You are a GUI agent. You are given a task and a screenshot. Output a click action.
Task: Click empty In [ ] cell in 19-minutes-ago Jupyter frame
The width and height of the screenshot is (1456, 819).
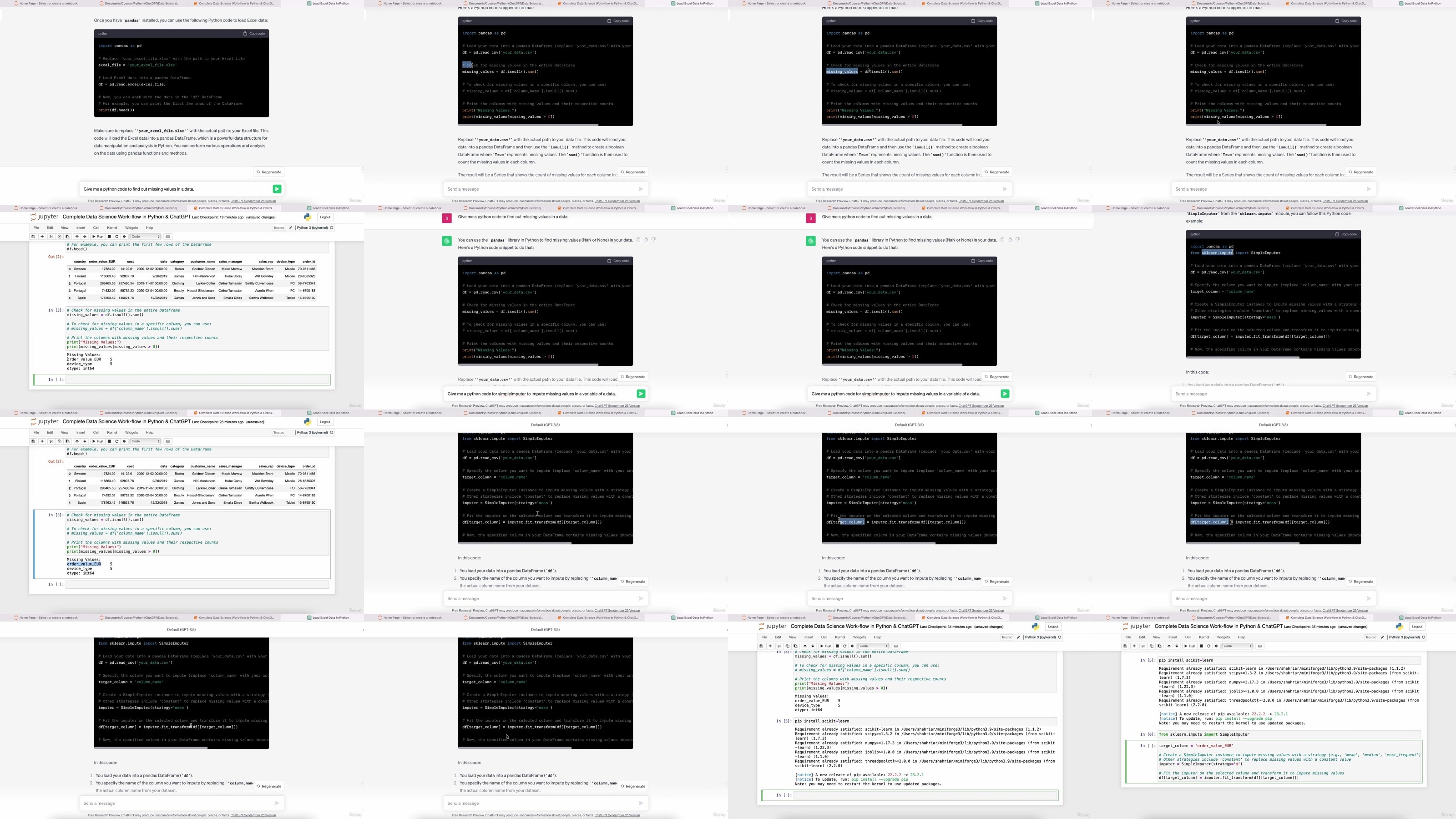pyautogui.click(x=198, y=380)
